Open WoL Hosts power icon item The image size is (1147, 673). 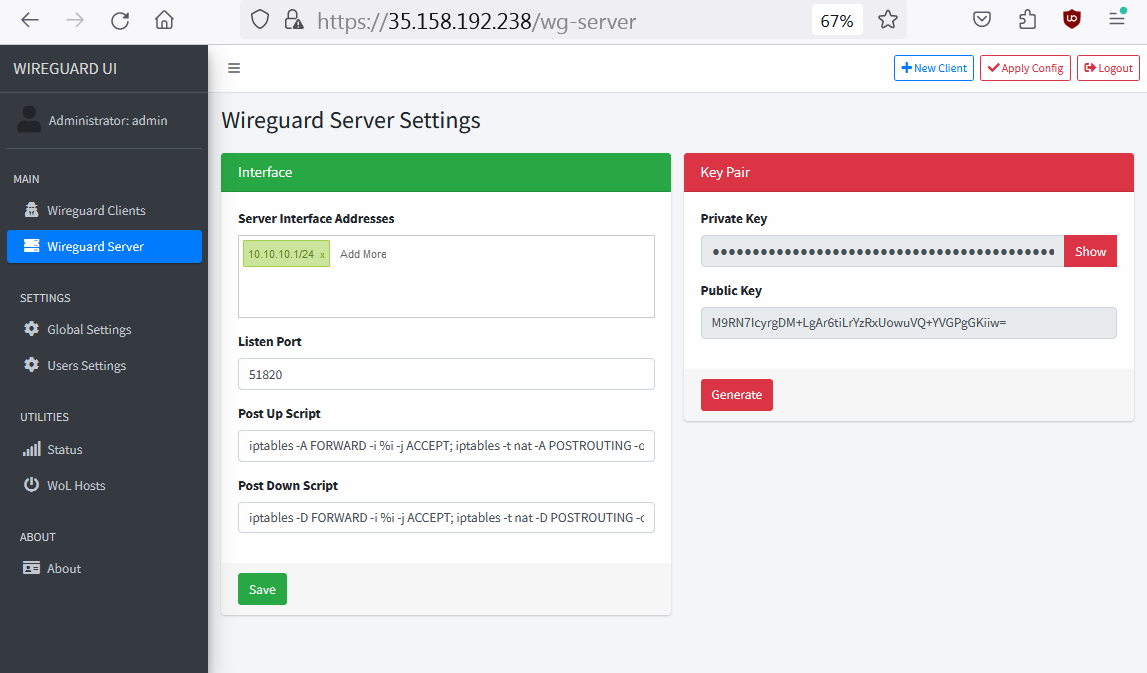pyautogui.click(x=76, y=485)
